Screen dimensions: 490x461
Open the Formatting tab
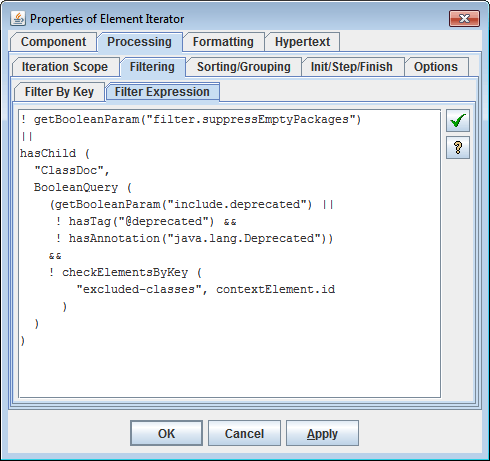[x=223, y=42]
